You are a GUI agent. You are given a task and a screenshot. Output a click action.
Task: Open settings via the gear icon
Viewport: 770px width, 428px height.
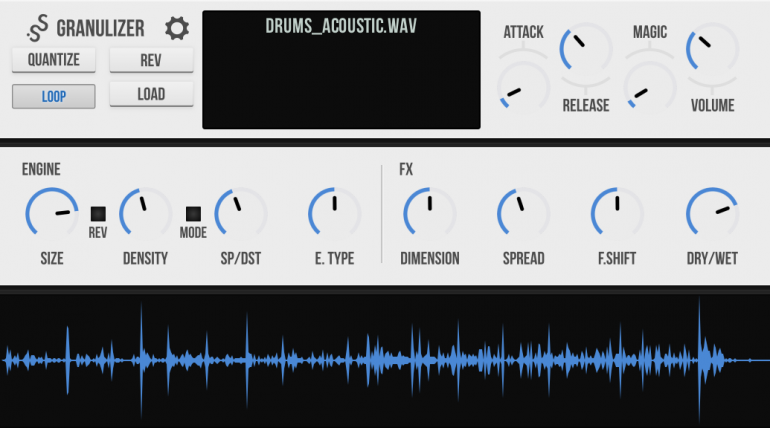point(177,28)
